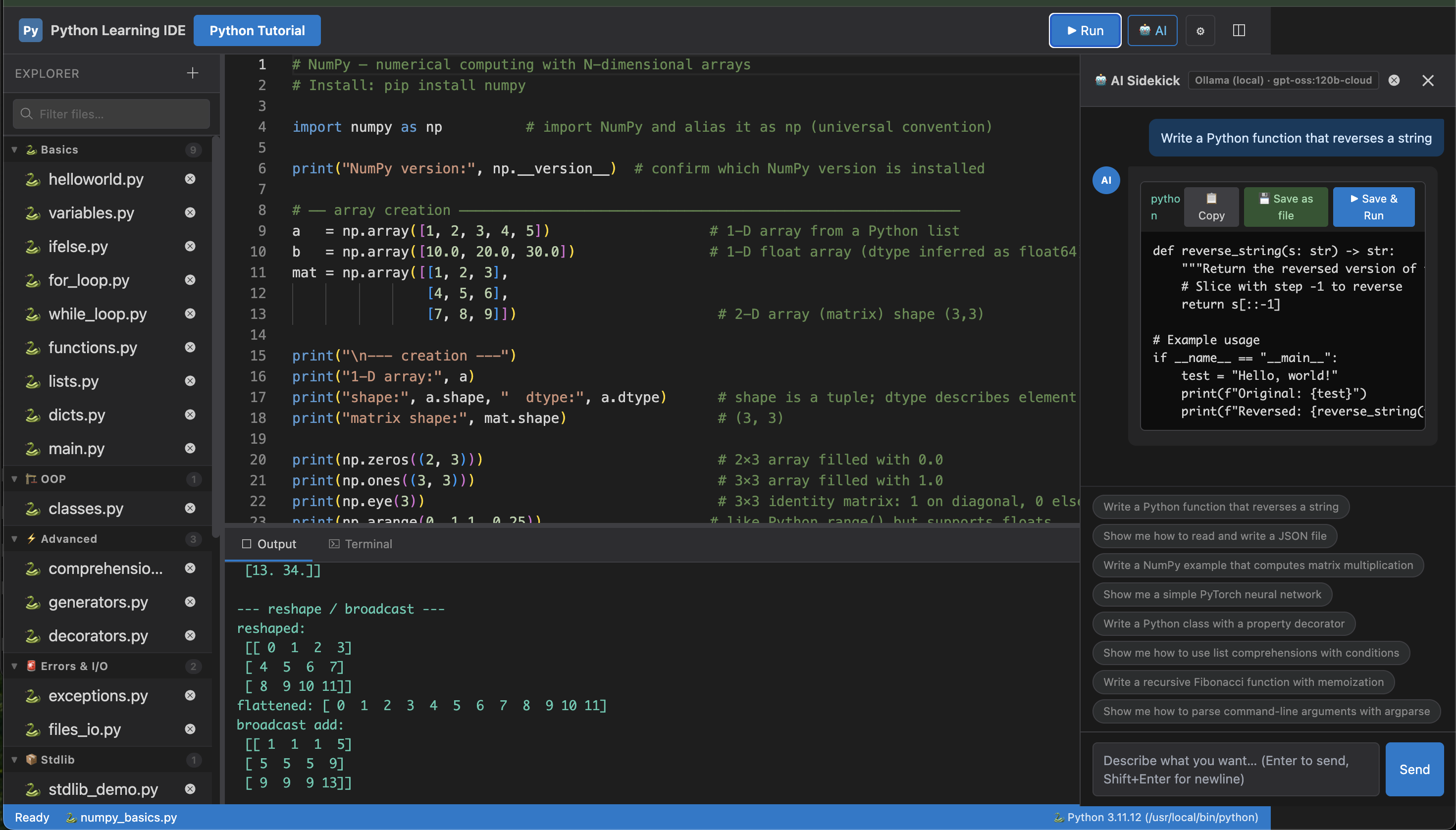This screenshot has width=1456, height=830.
Task: Delete generators.py with its x icon
Action: pyautogui.click(x=190, y=602)
